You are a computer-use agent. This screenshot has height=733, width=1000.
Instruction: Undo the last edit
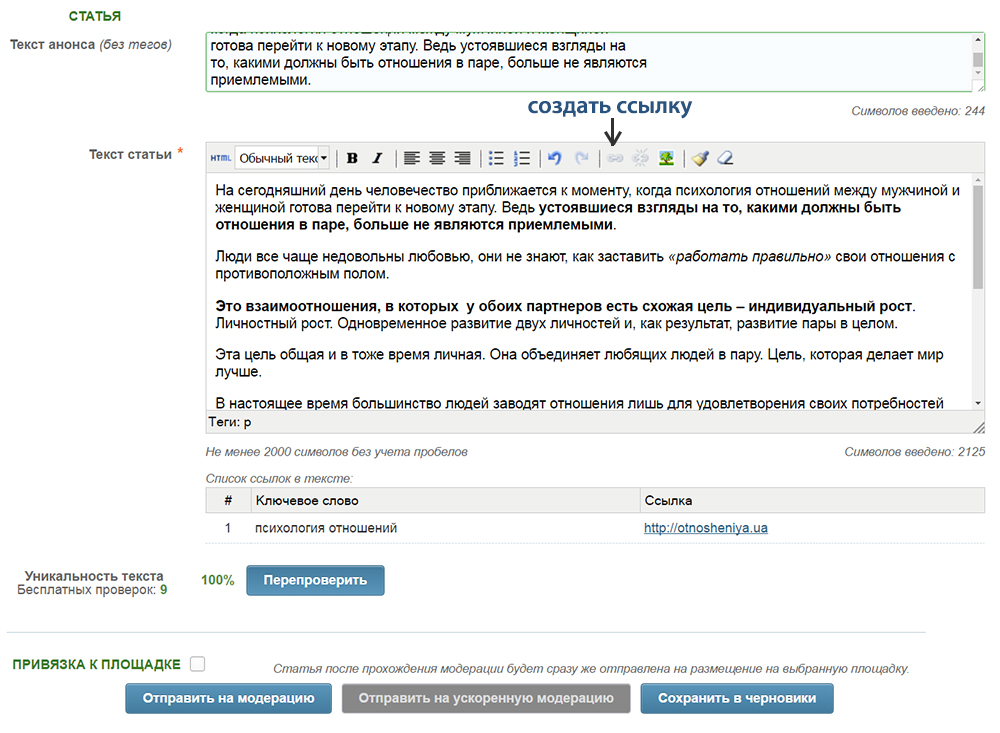555,158
